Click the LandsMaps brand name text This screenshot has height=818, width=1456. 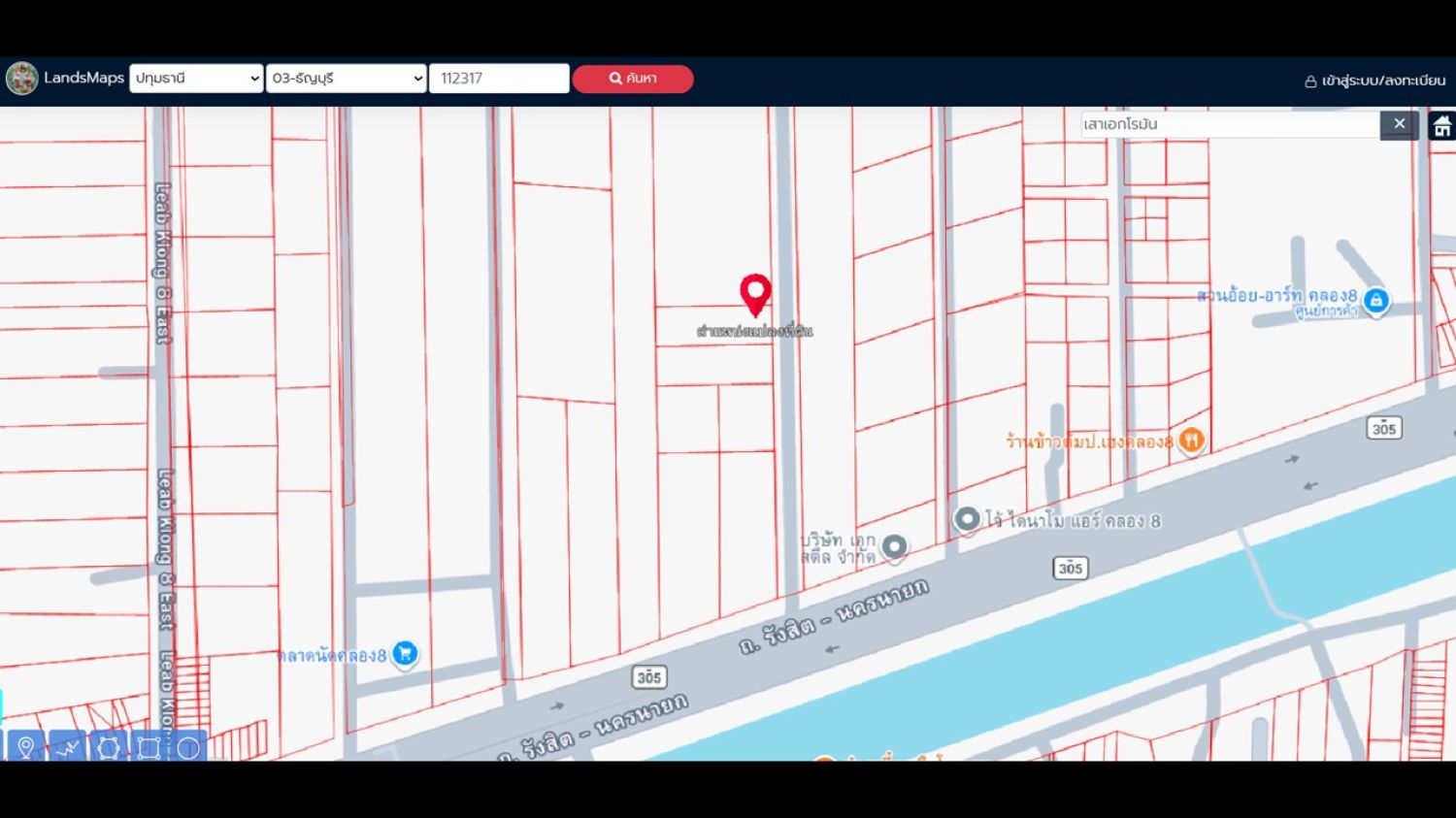pos(84,78)
